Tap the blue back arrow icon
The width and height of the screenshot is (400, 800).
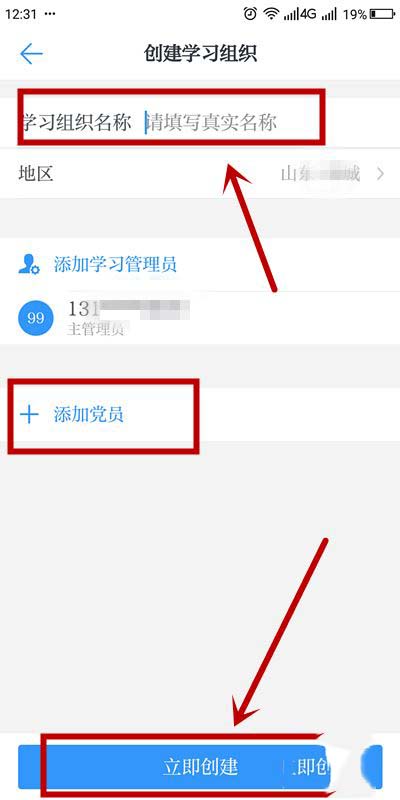[x=31, y=54]
